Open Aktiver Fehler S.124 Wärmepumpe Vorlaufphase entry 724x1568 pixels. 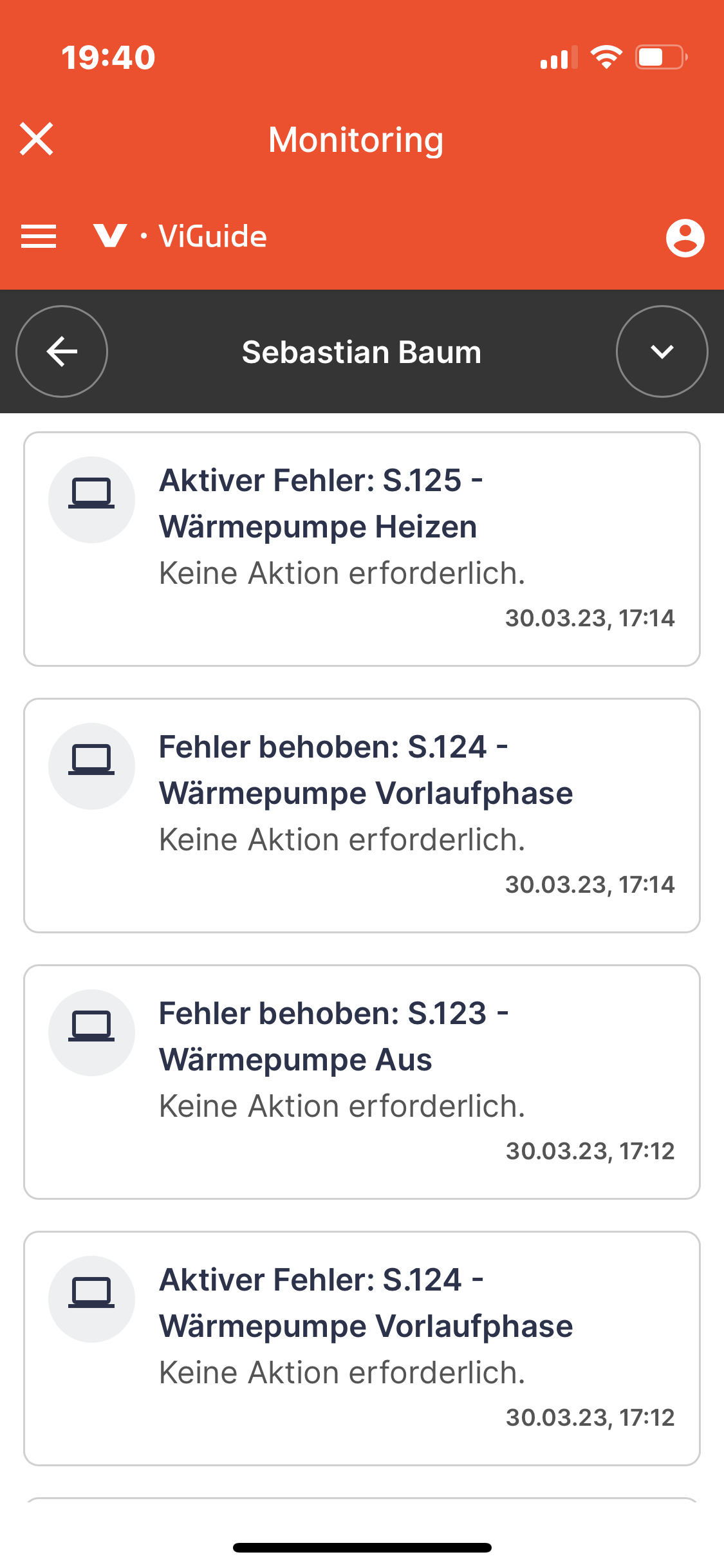coord(362,1349)
